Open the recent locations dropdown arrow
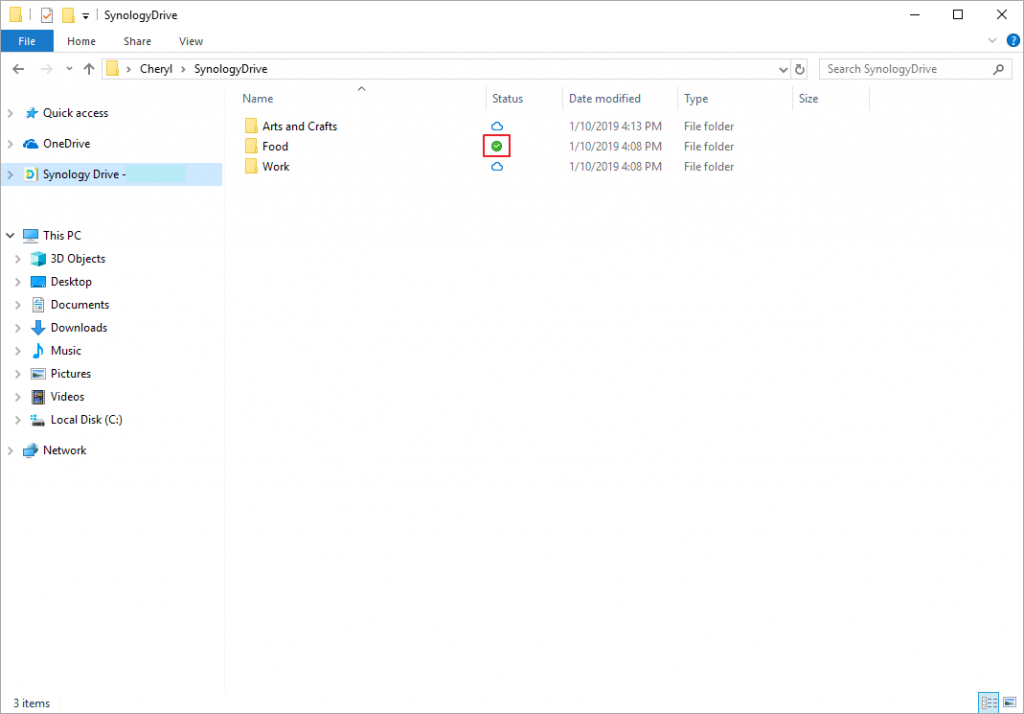Image resolution: width=1024 pixels, height=714 pixels. coord(69,69)
